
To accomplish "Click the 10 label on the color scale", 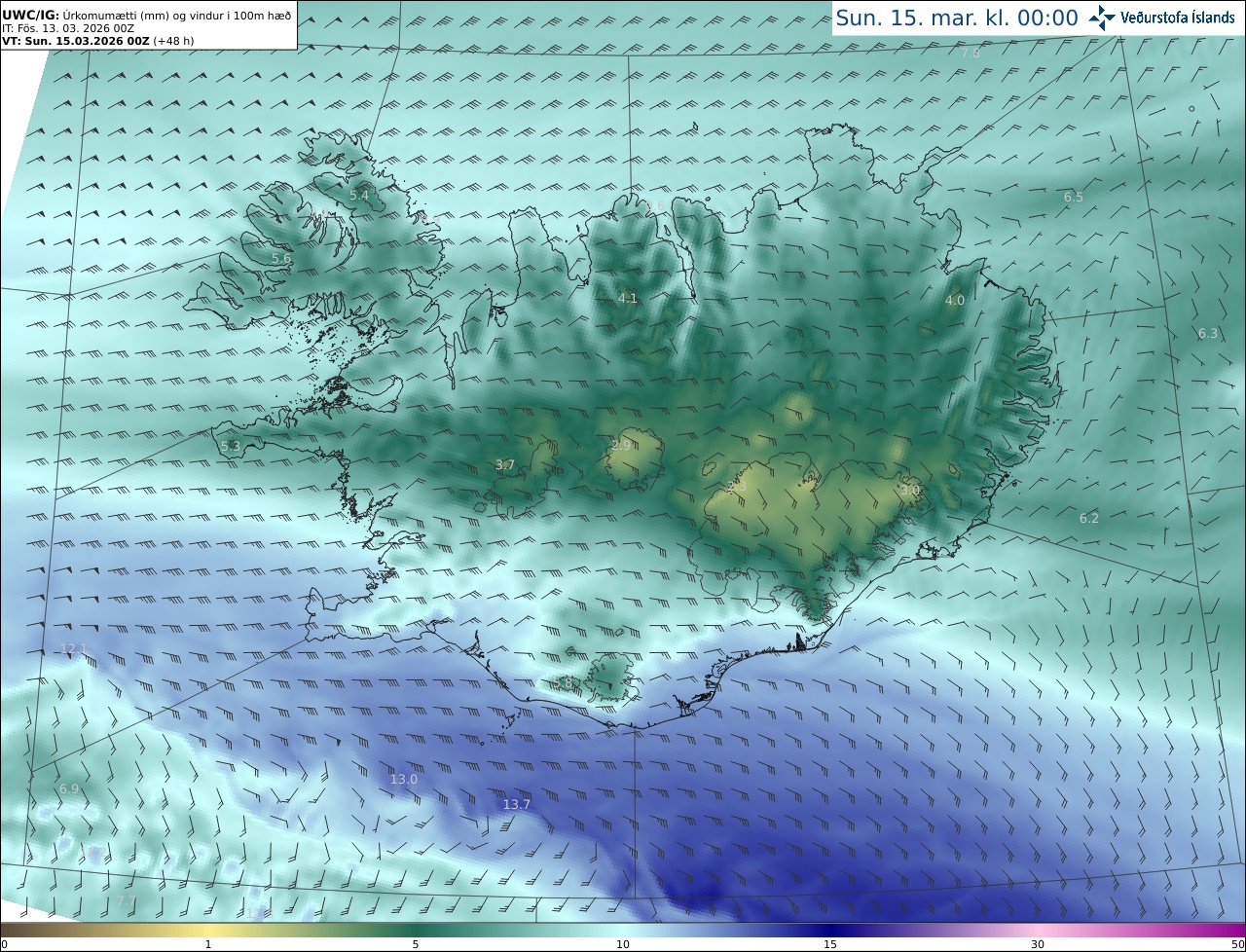I will [623, 944].
